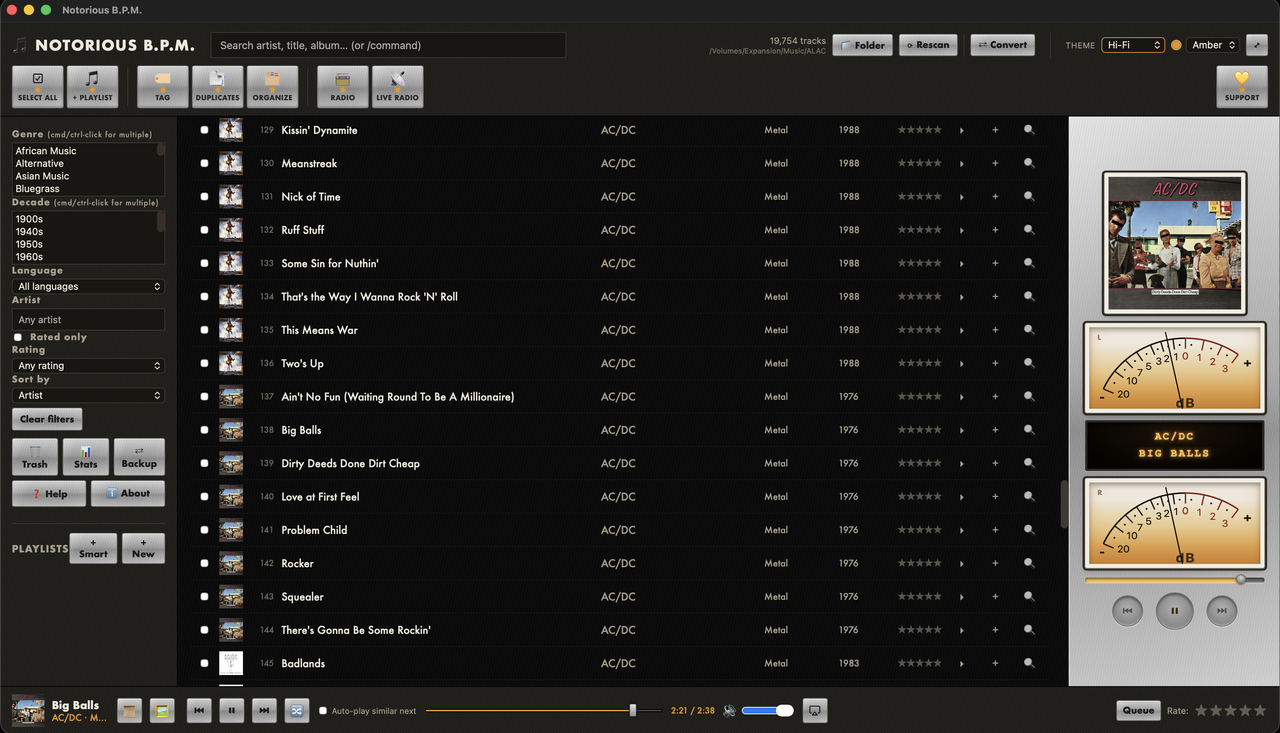1280x733 pixels.
Task: Click magnifier icon on Rocker row
Action: click(1029, 563)
